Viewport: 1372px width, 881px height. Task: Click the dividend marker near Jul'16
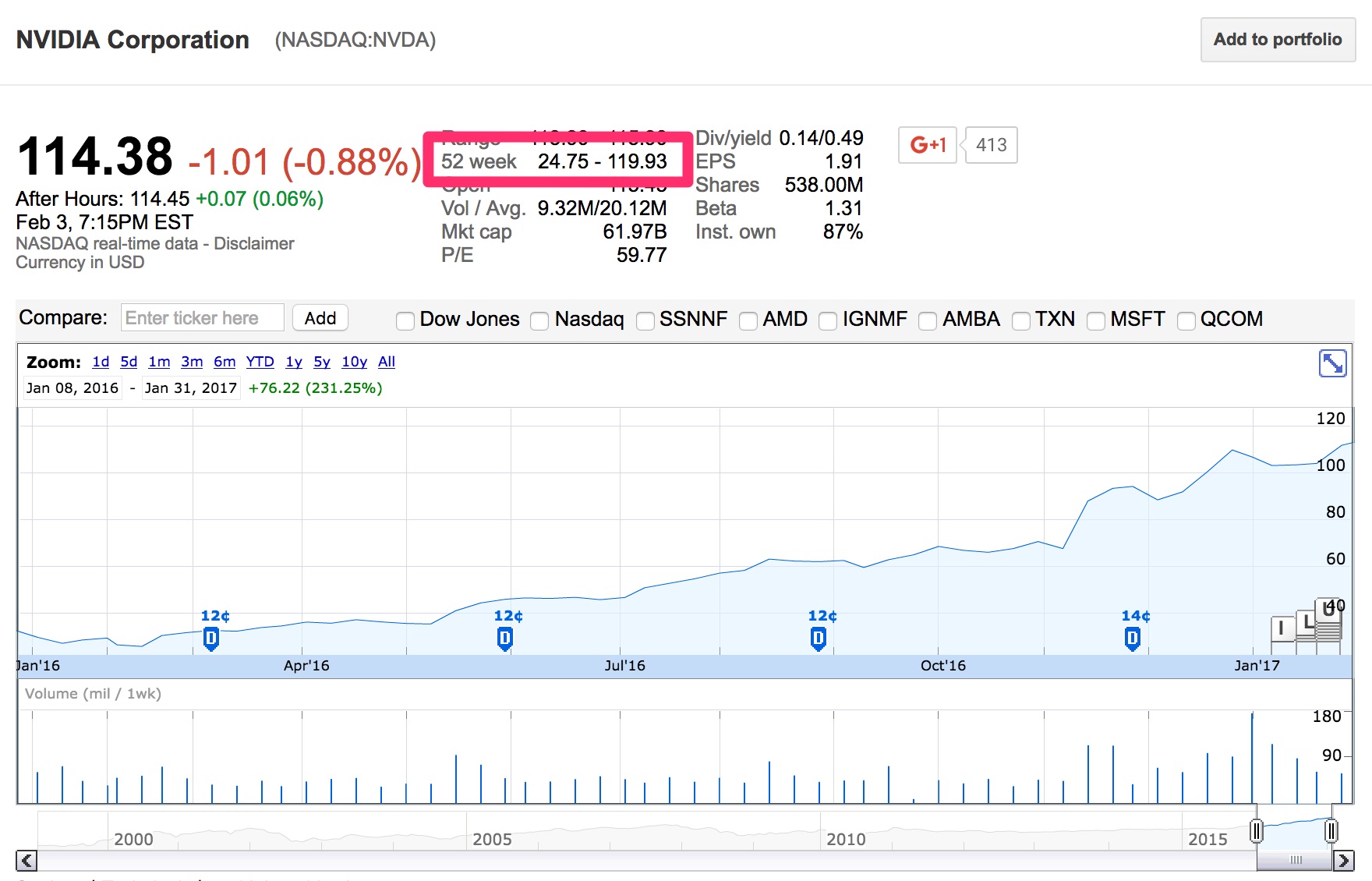(x=504, y=639)
